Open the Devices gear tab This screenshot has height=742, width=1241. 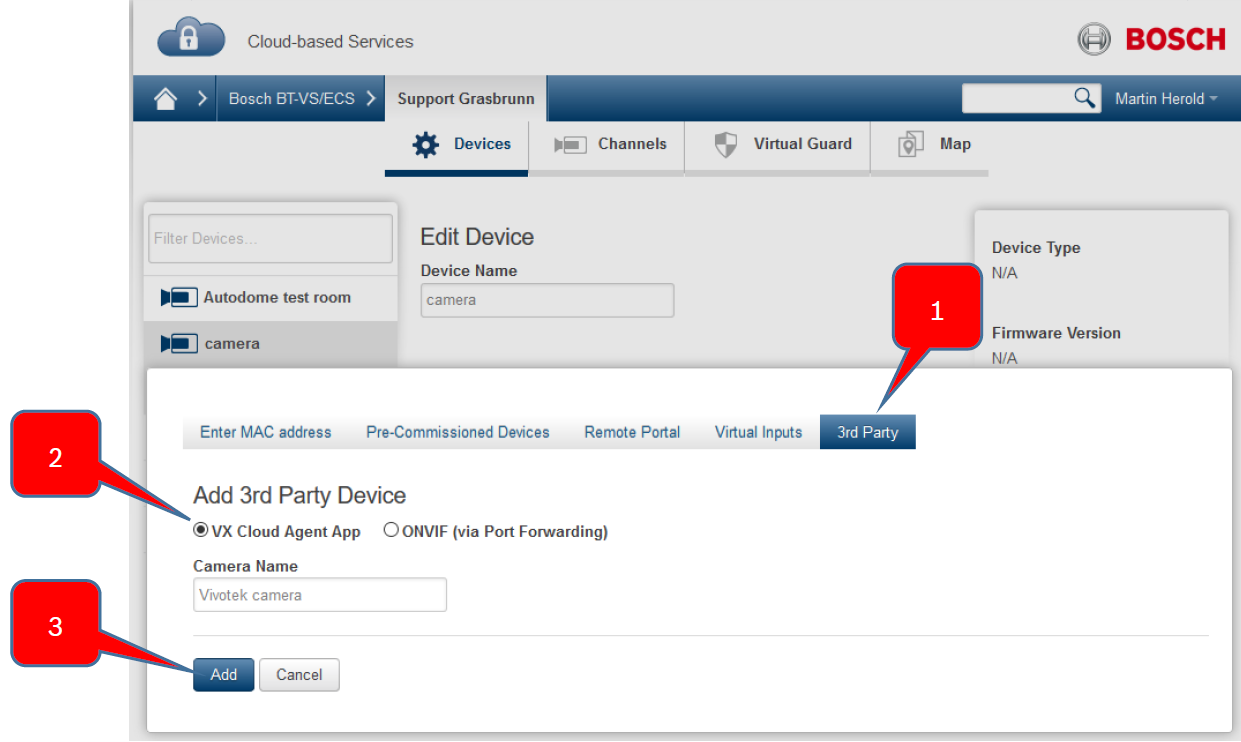point(458,144)
